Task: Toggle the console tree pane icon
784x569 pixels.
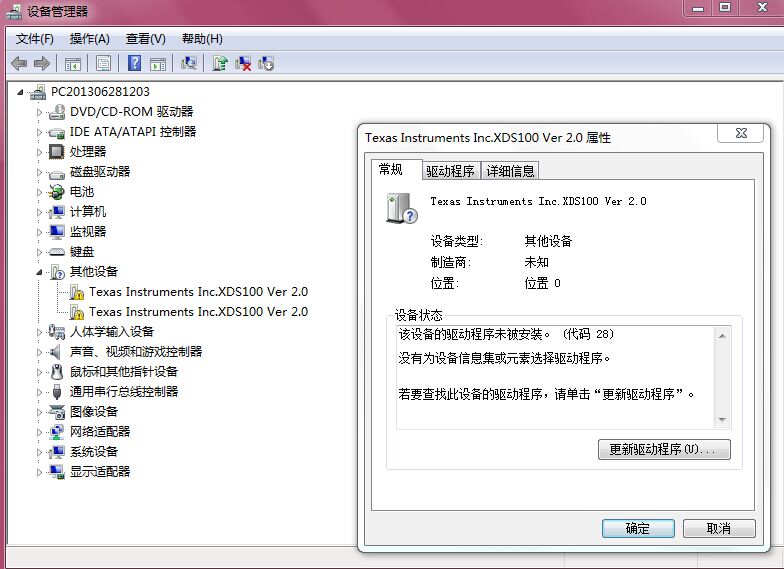Action: (x=72, y=64)
